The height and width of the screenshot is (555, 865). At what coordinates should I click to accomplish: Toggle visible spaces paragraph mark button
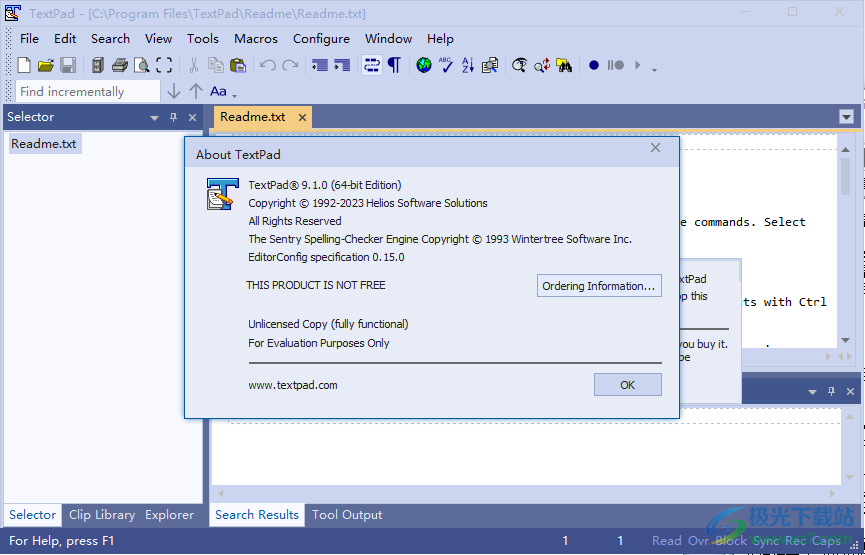(394, 65)
